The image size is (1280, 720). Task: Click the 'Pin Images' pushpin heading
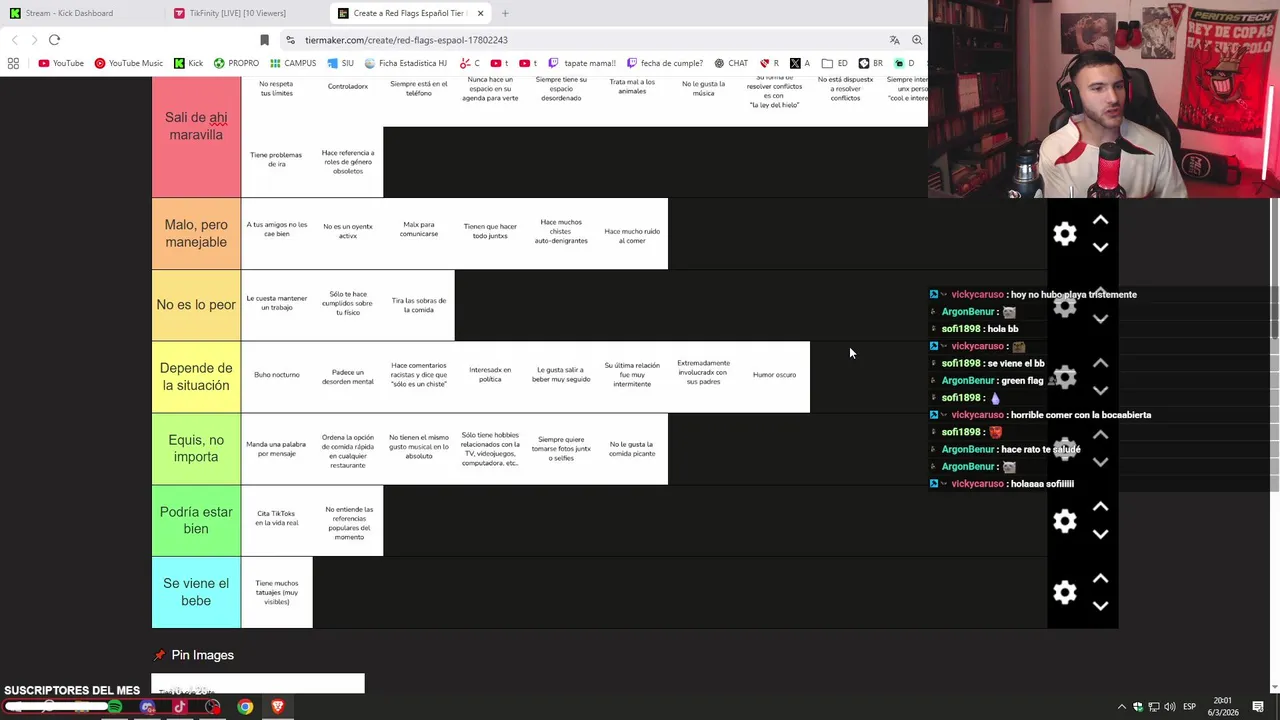pyautogui.click(x=194, y=655)
